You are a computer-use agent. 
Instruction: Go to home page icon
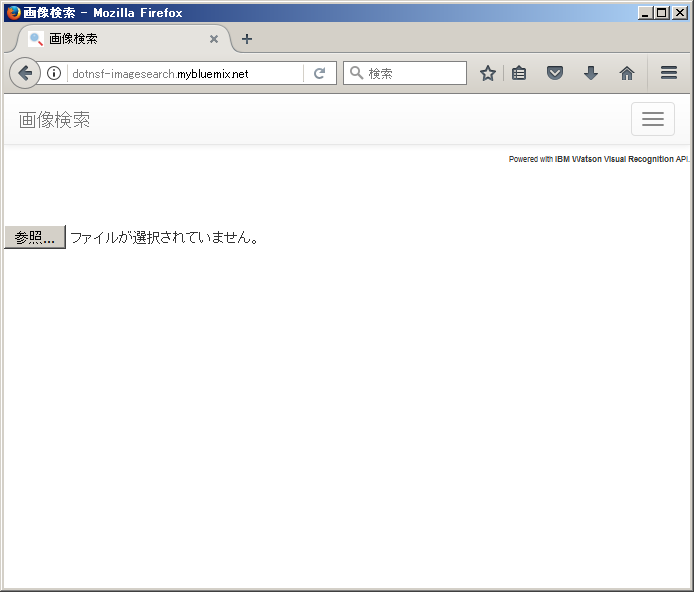pyautogui.click(x=627, y=73)
